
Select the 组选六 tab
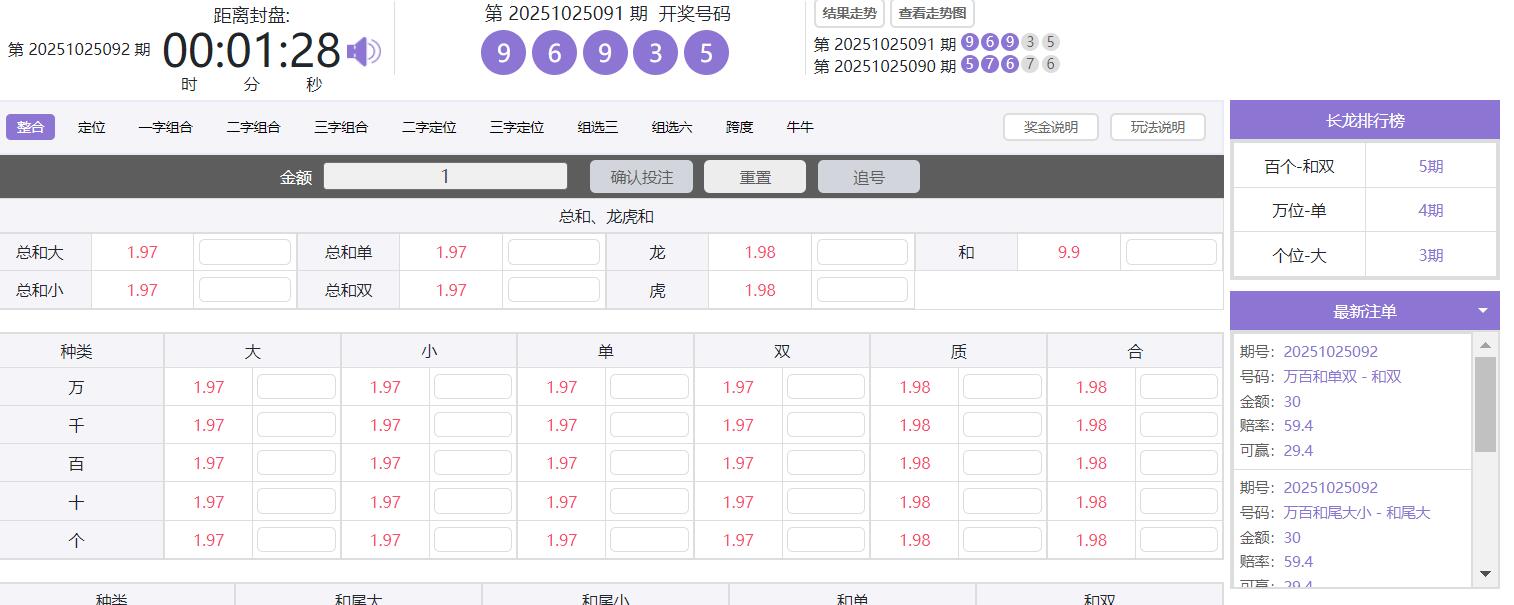coord(671,127)
